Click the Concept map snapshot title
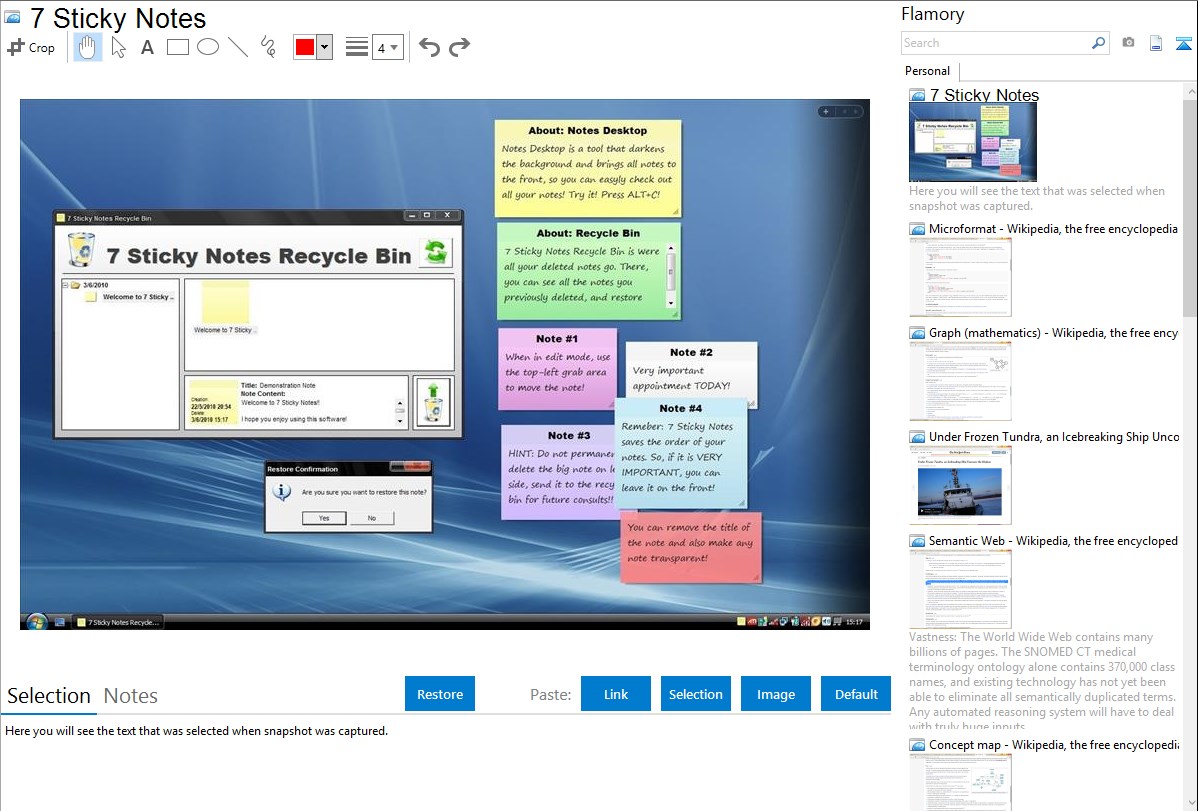The height and width of the screenshot is (811, 1198). 1054,744
